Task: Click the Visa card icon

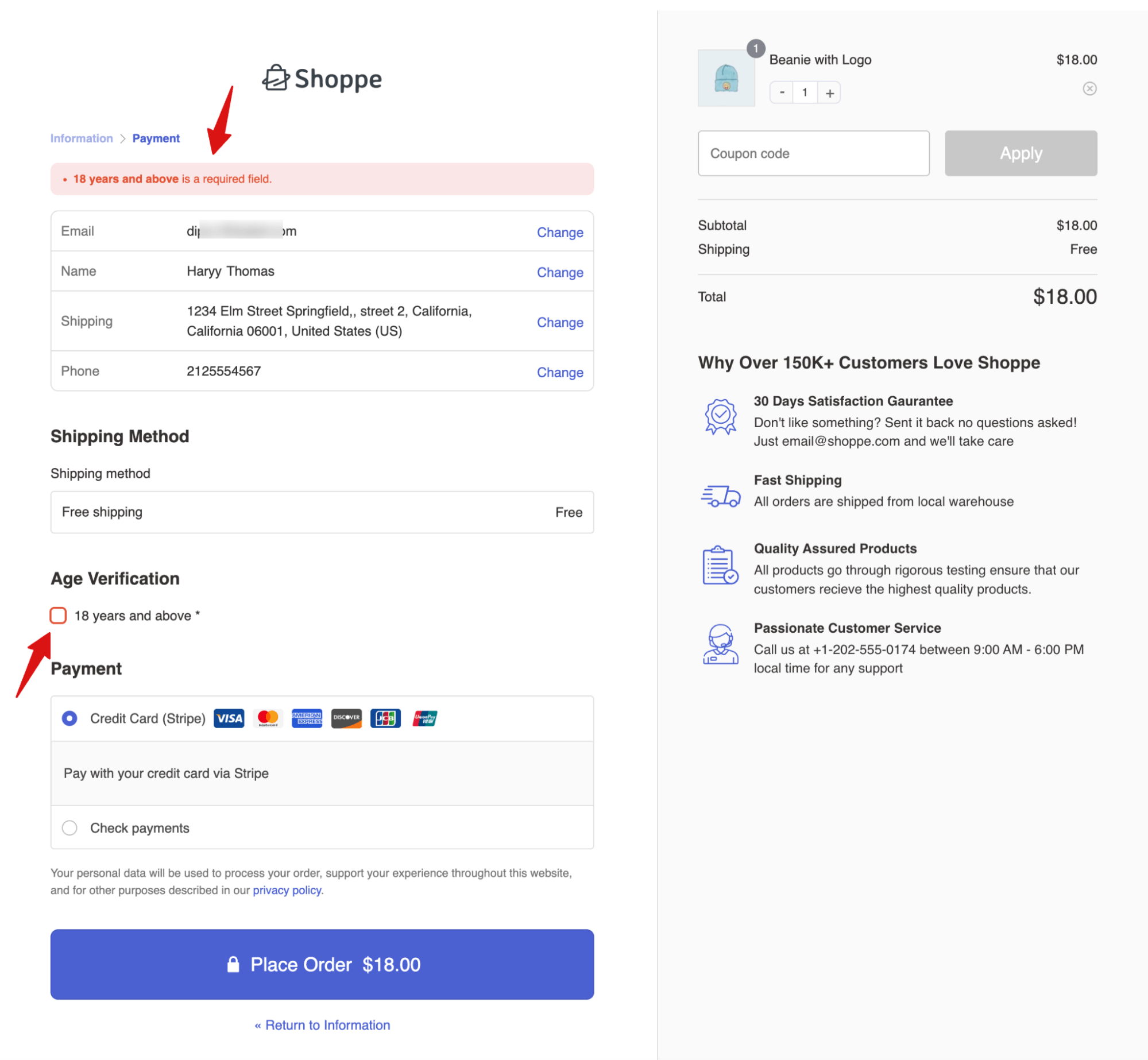Action: coord(229,718)
